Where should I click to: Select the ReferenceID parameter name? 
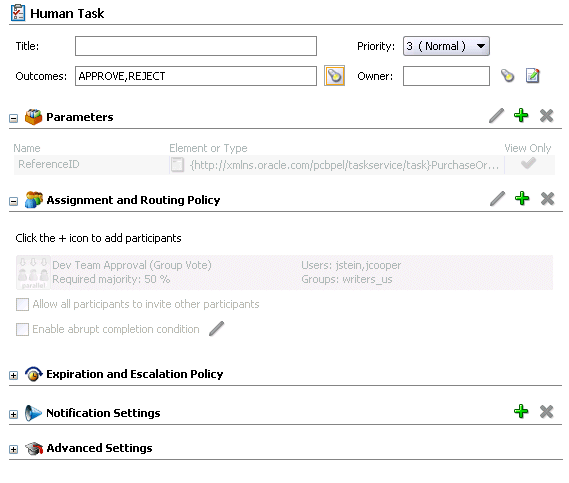pos(49,164)
